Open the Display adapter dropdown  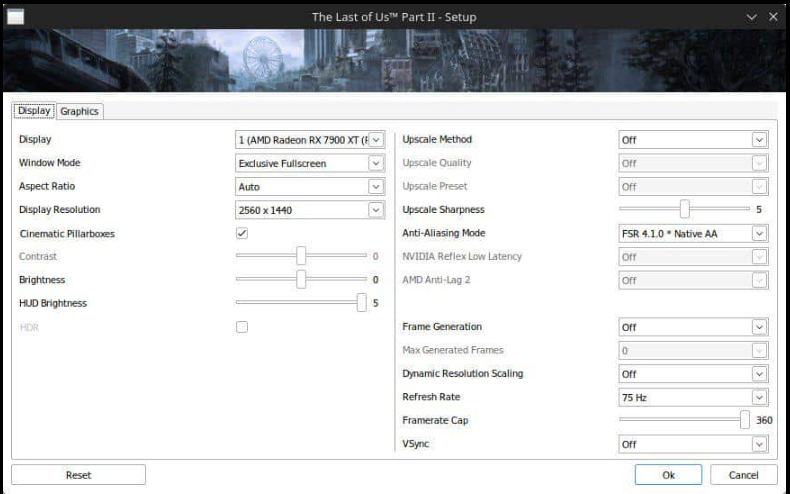point(310,140)
